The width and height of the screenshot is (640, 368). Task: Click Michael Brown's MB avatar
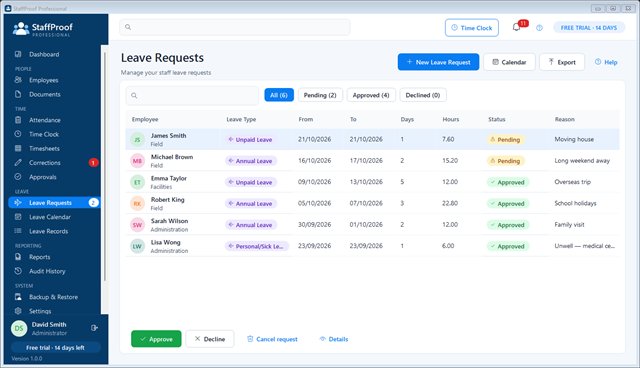pos(138,161)
